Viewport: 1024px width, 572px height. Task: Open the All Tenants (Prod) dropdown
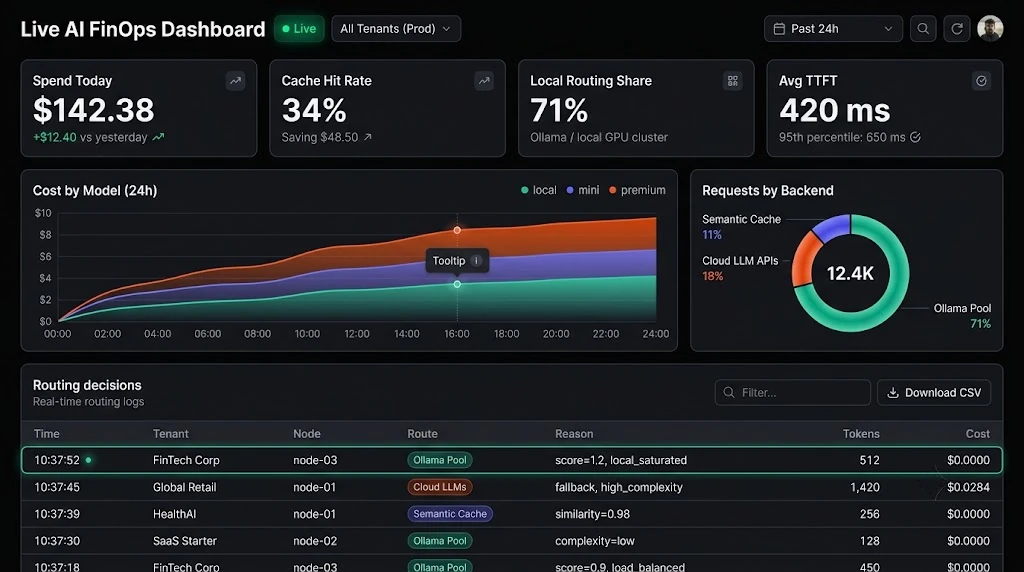click(396, 29)
